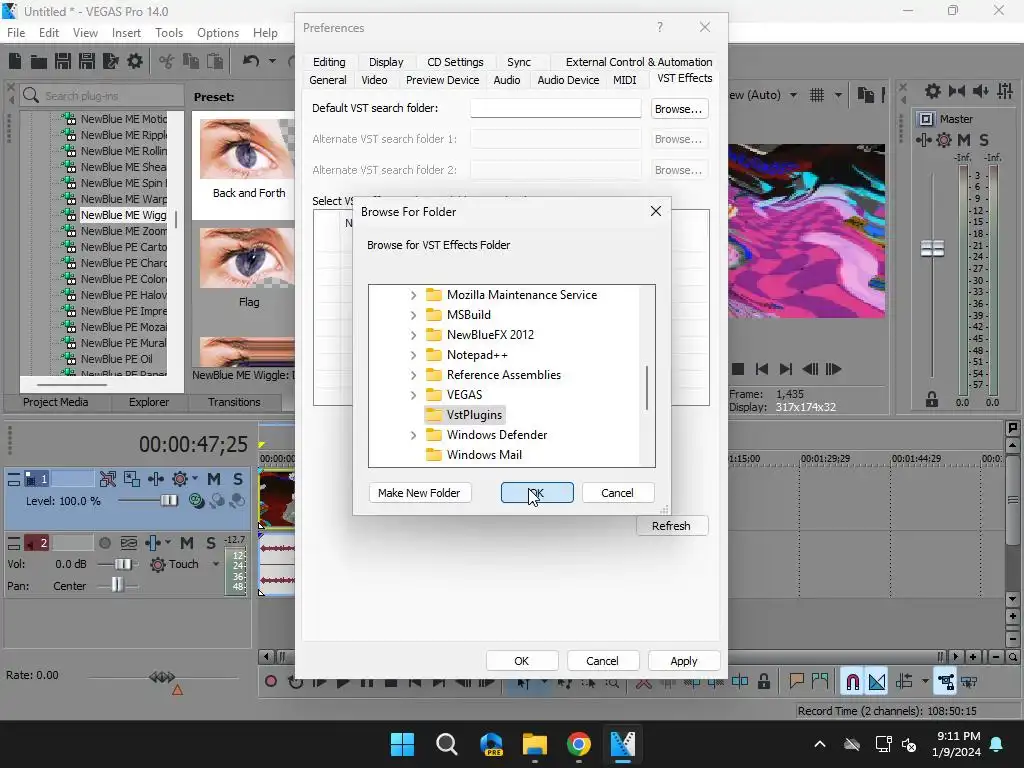Toggle Arm for Record on track 2
This screenshot has width=1024, height=768.
coord(104,543)
